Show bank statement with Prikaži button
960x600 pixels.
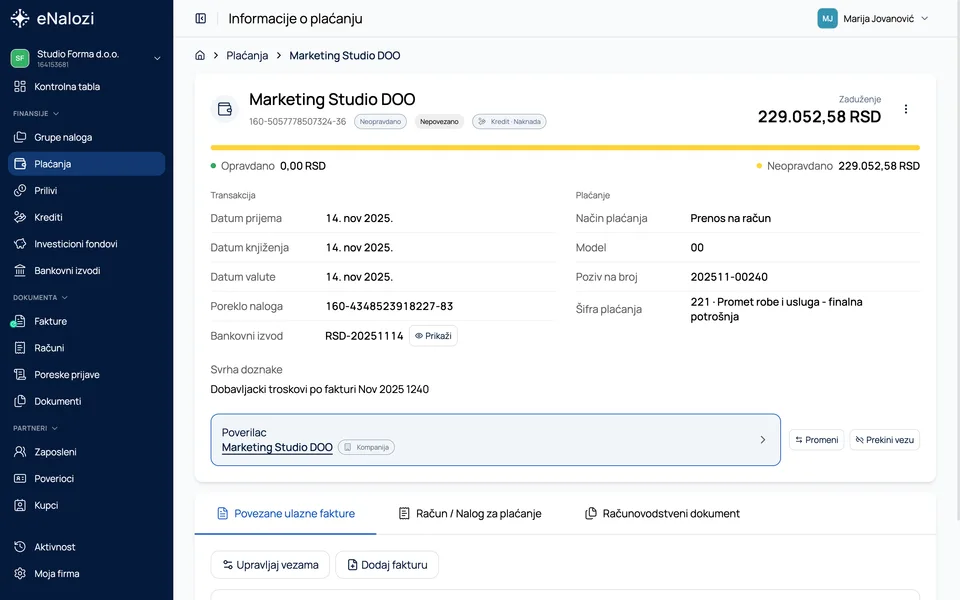coord(433,336)
